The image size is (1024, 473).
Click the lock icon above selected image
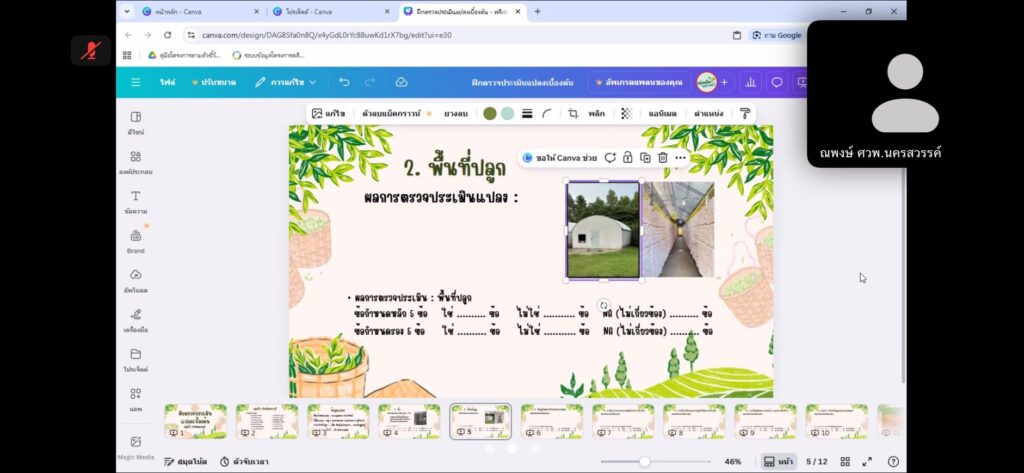627,158
